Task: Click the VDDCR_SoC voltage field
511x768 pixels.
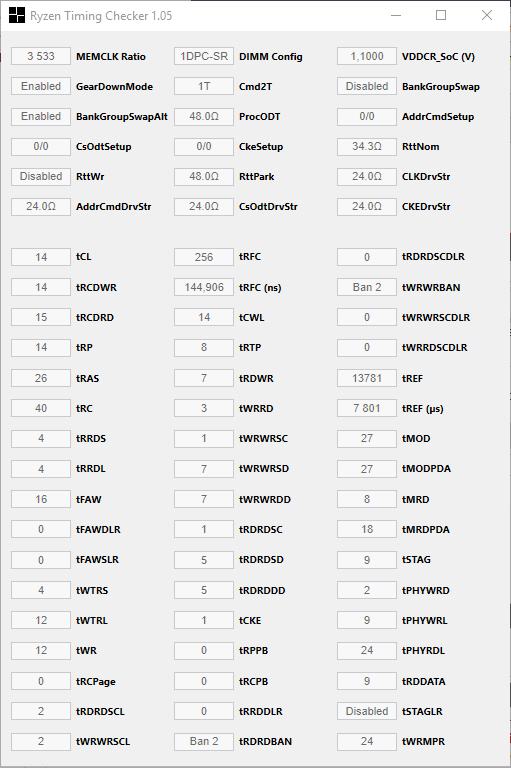Action: click(x=367, y=56)
